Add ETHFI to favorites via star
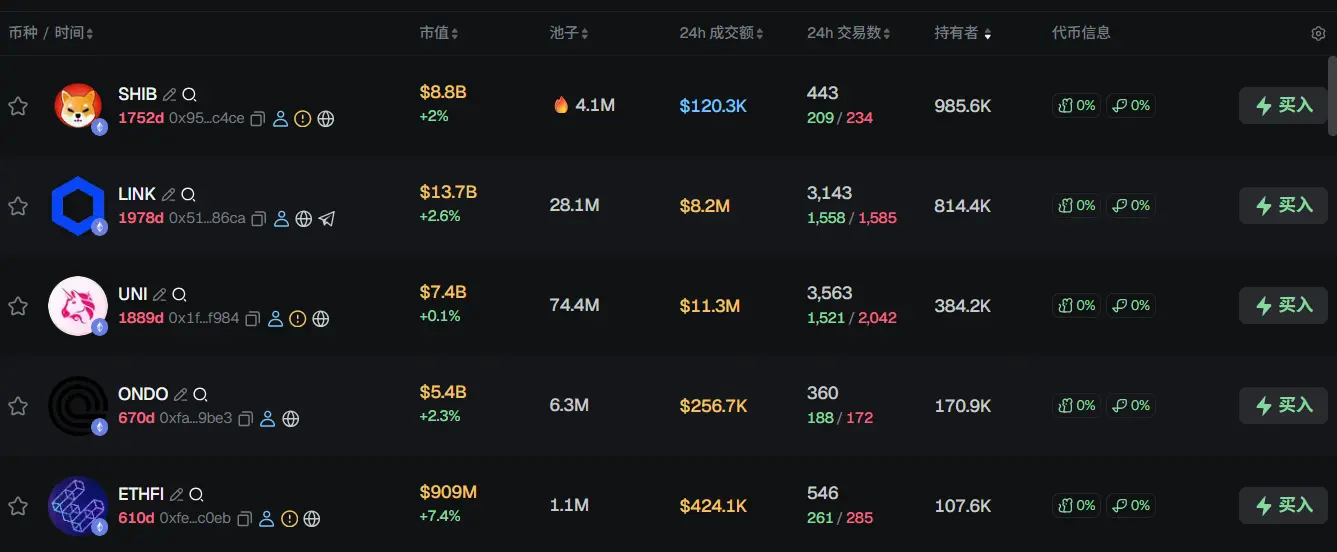Viewport: 1337px width, 552px height. tap(18, 506)
